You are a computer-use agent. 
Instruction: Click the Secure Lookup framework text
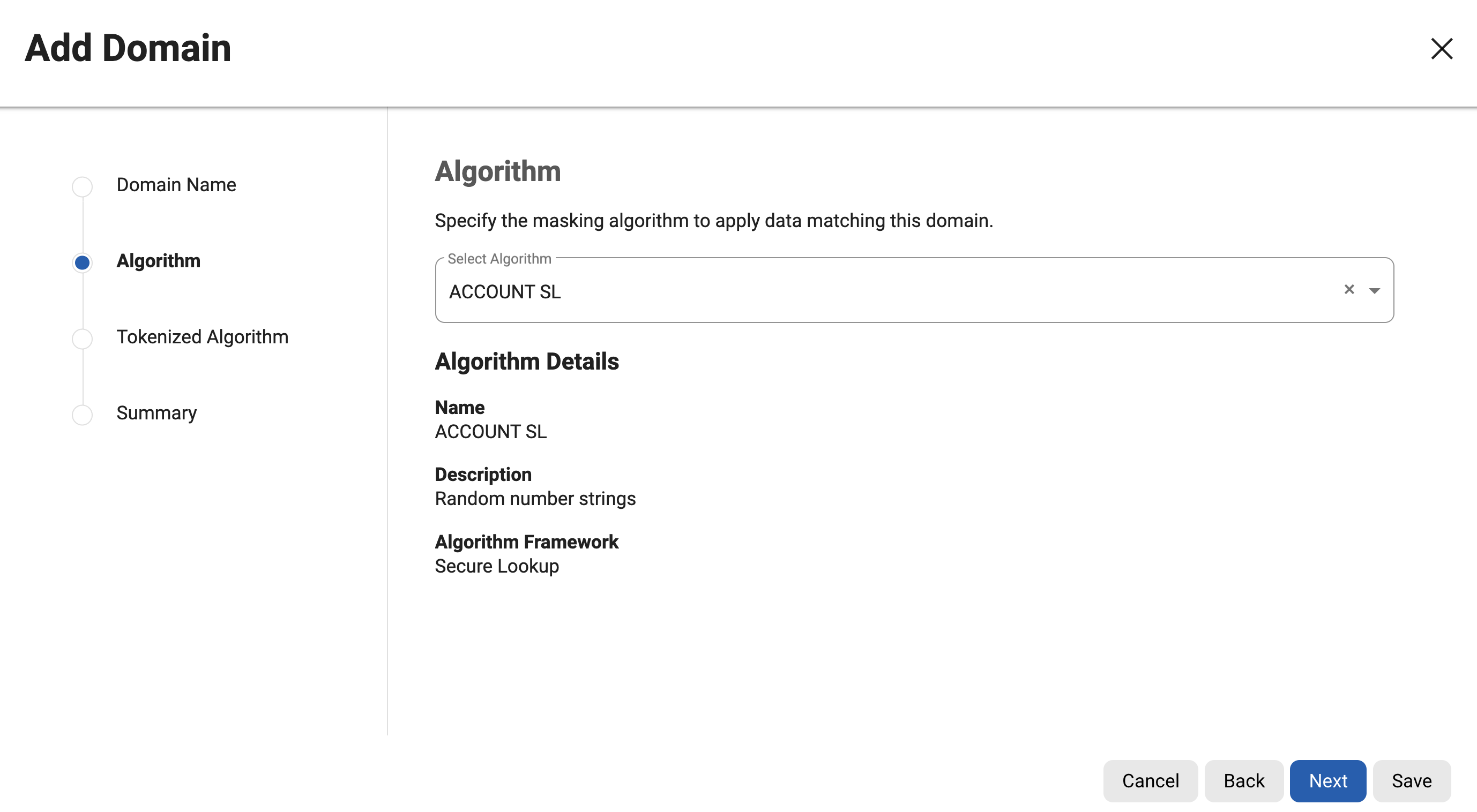pyautogui.click(x=497, y=566)
